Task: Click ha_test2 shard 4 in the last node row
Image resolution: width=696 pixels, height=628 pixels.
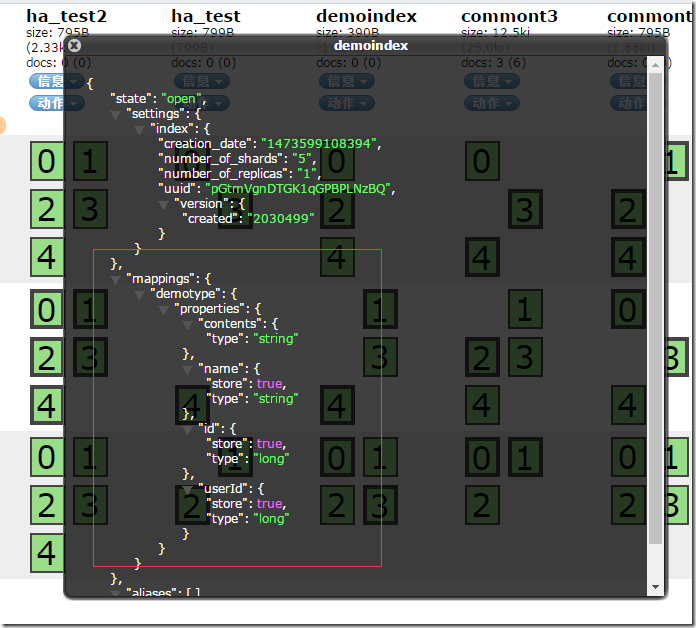Action: [47, 553]
